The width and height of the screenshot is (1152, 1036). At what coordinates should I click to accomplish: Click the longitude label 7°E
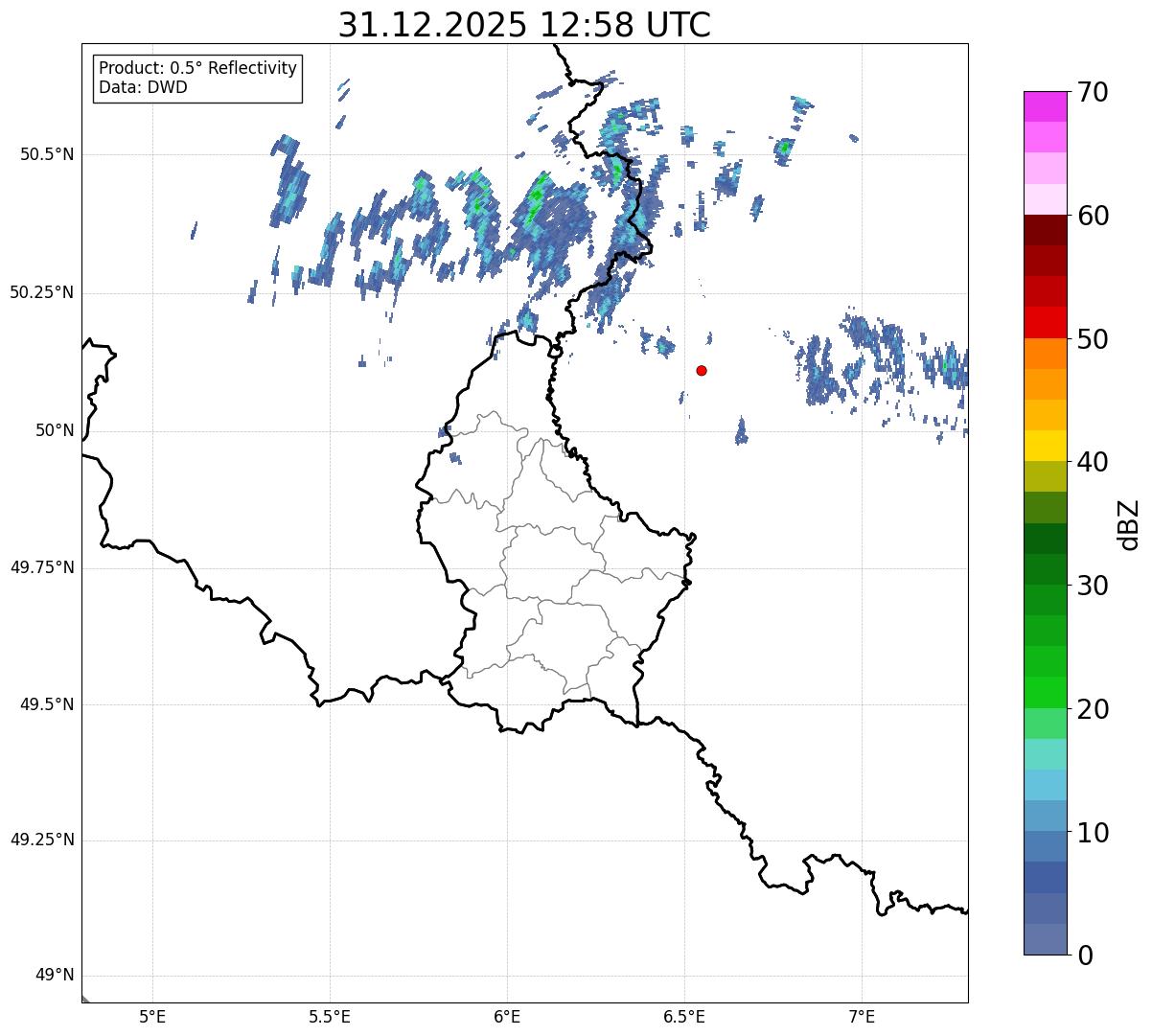coord(863,1017)
